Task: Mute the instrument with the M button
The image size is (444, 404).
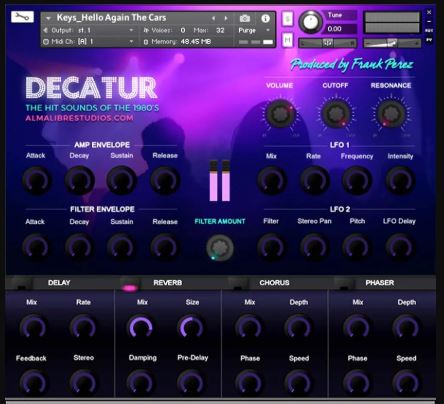Action: tap(287, 40)
